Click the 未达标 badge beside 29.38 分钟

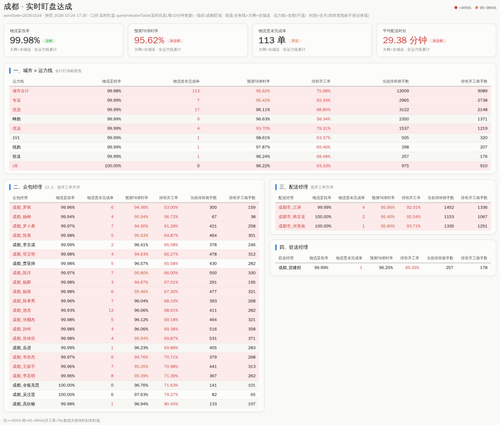438,41
